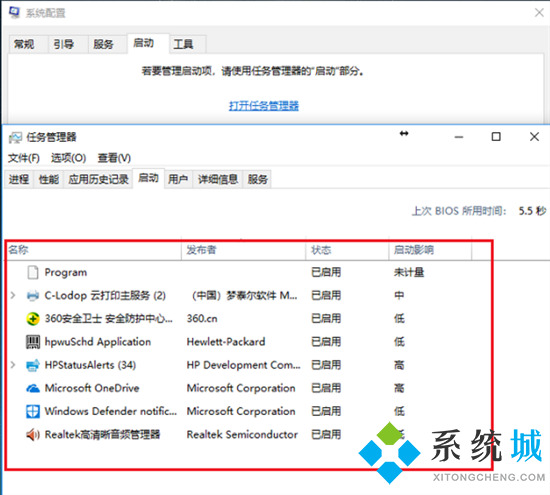Viewport: 550px width, 495px height.
Task: Select Realtek高清晰音频管理器 entry name
Action: (x=102, y=434)
